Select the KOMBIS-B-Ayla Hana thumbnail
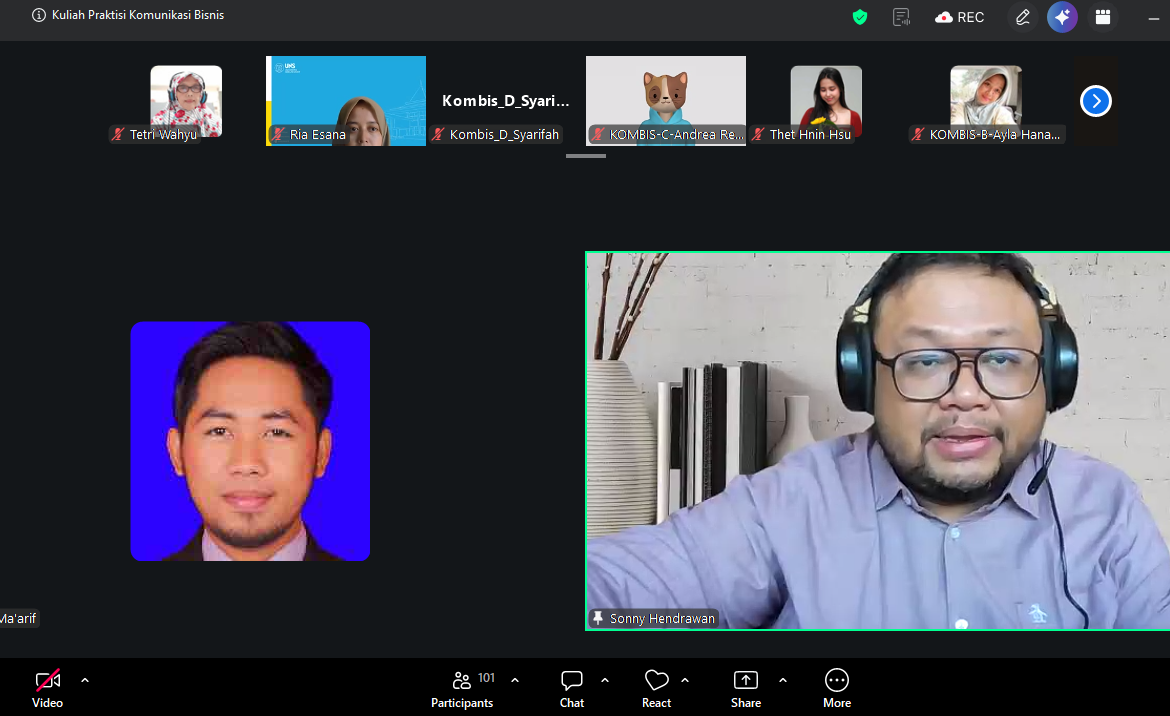Viewport: 1170px width, 716px height. tap(986, 101)
